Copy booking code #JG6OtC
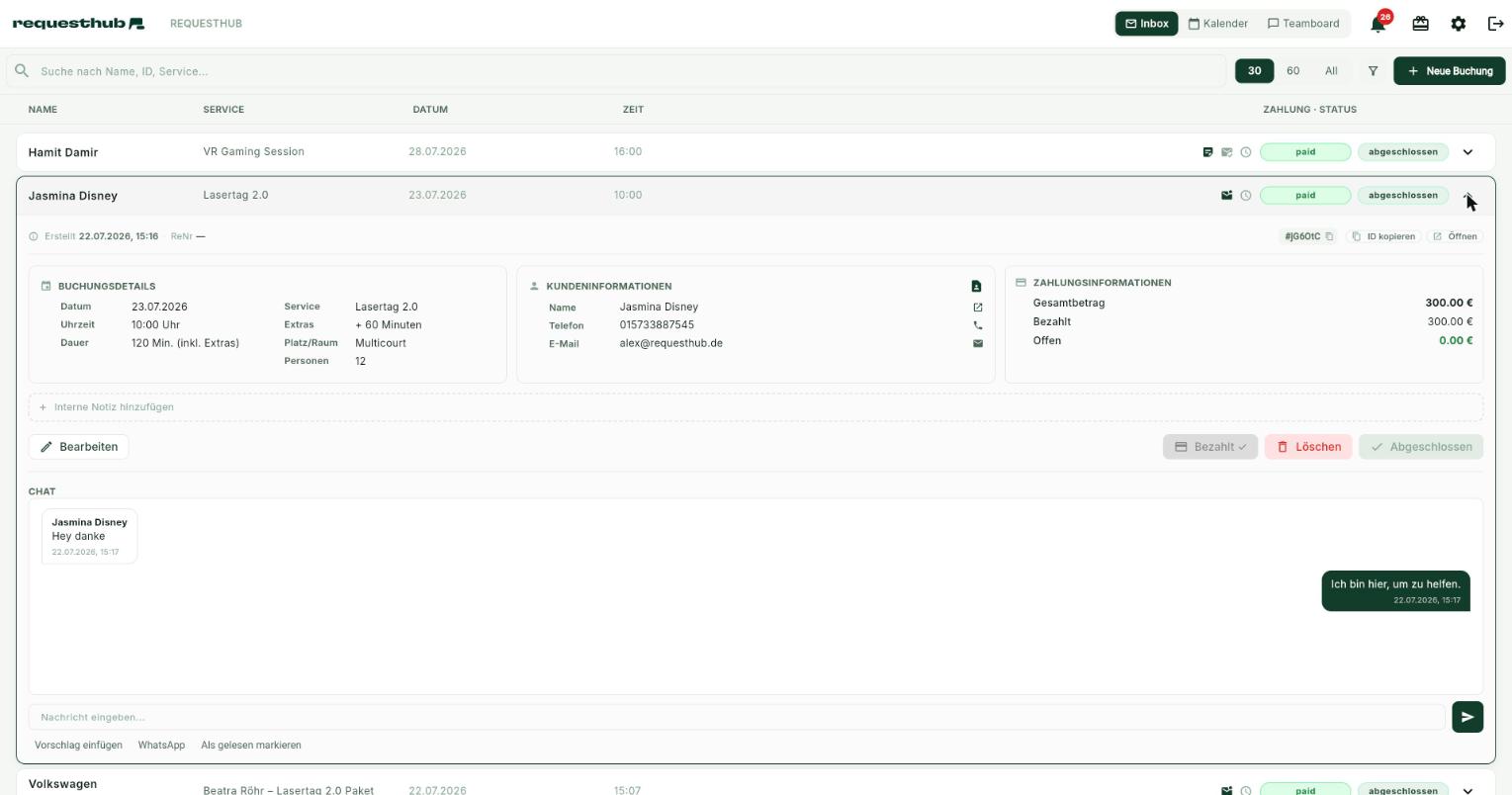The image size is (1512, 795). 1309,236
